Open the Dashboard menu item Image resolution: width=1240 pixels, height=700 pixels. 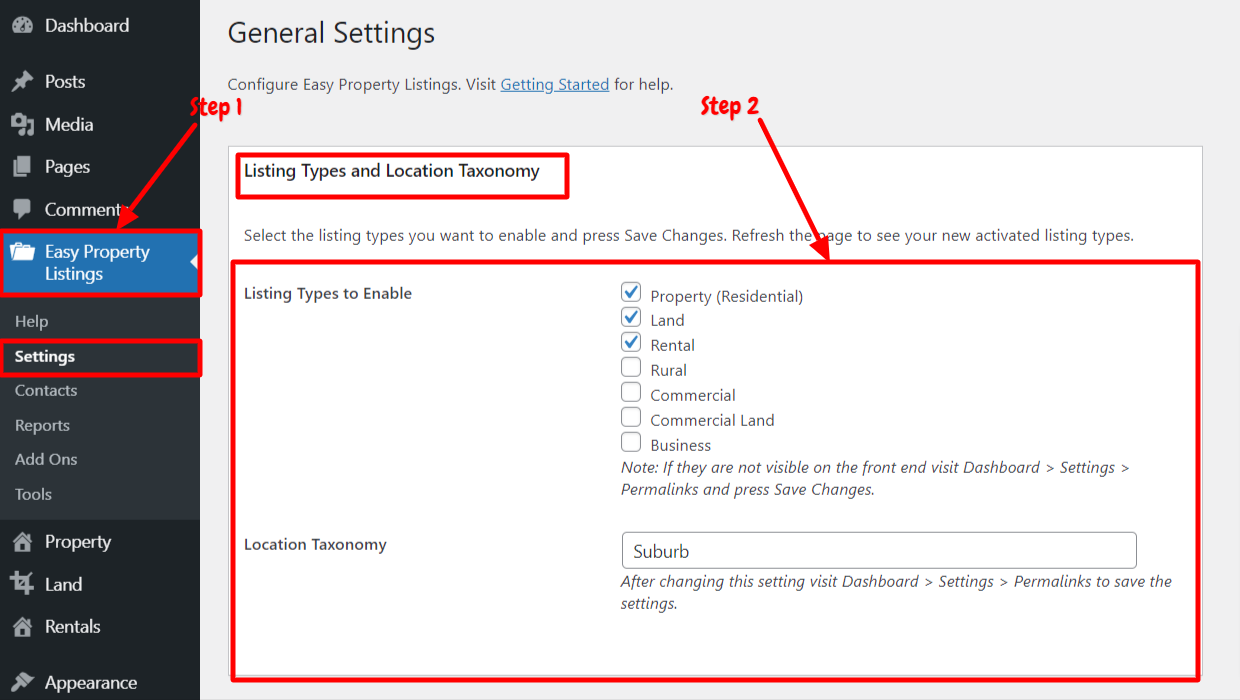[x=87, y=26]
